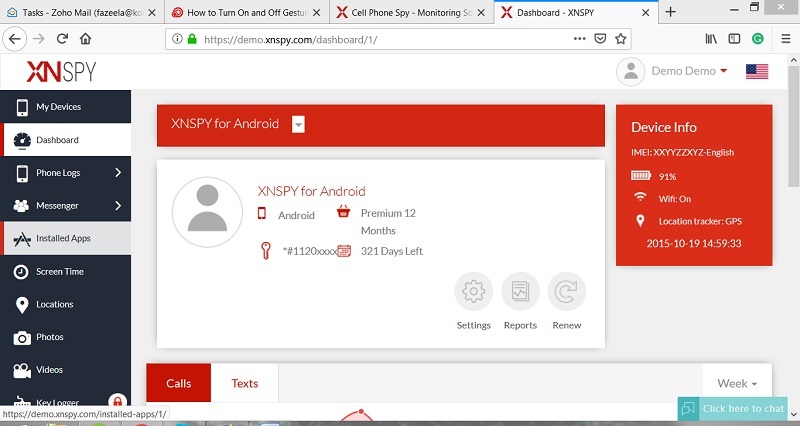Click the Locations pin icon
The image size is (800, 426).
22,305
